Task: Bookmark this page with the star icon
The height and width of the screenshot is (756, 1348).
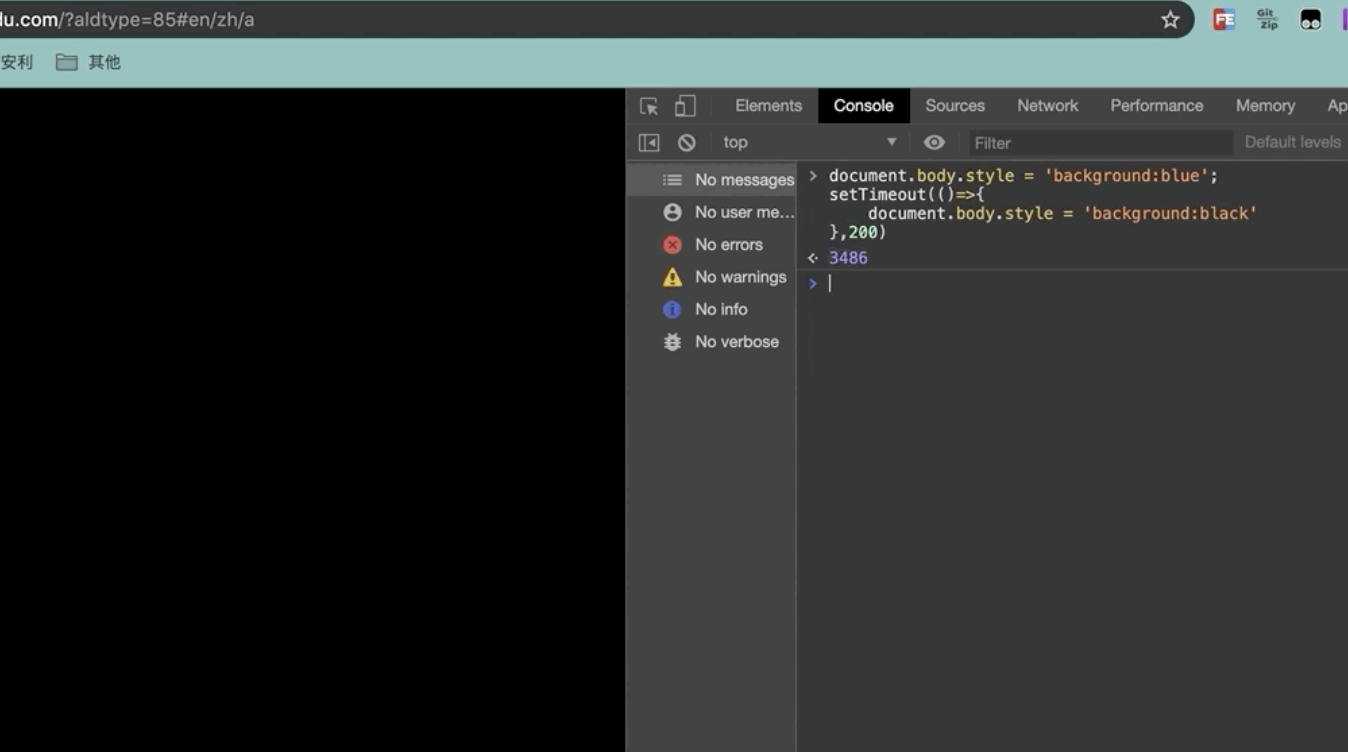Action: (1170, 20)
